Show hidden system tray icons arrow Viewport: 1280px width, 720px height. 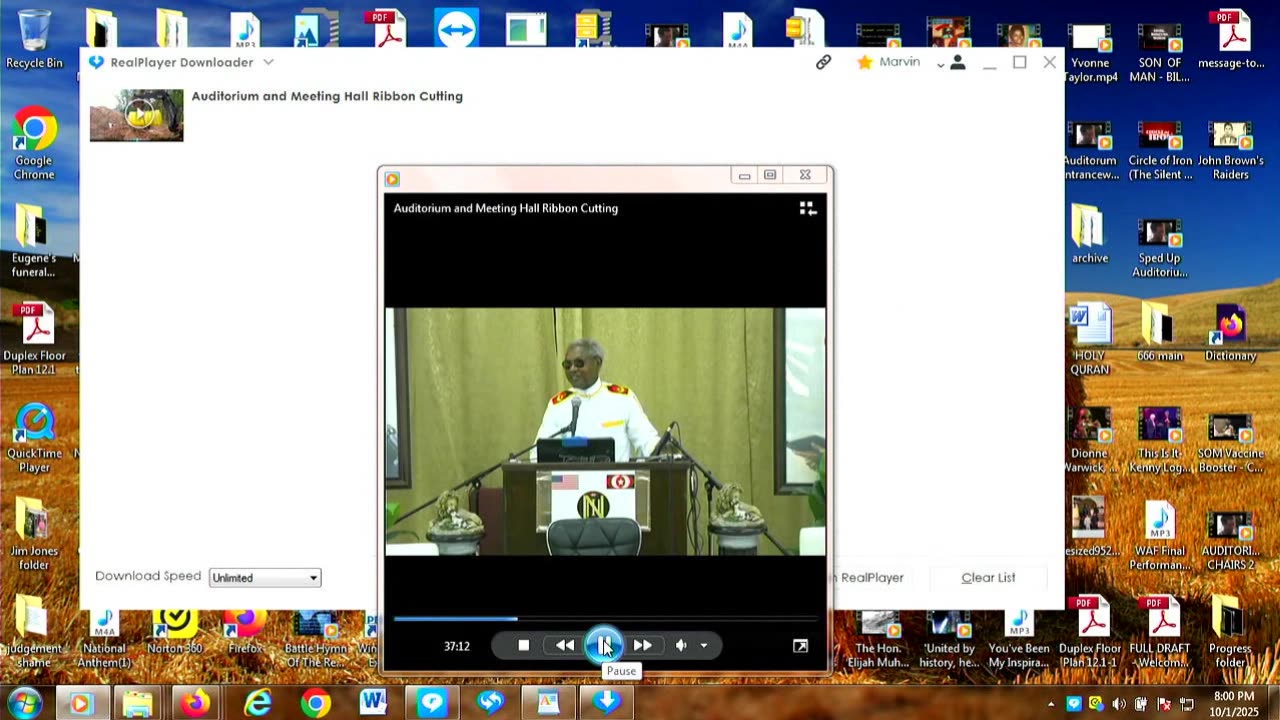point(1051,704)
